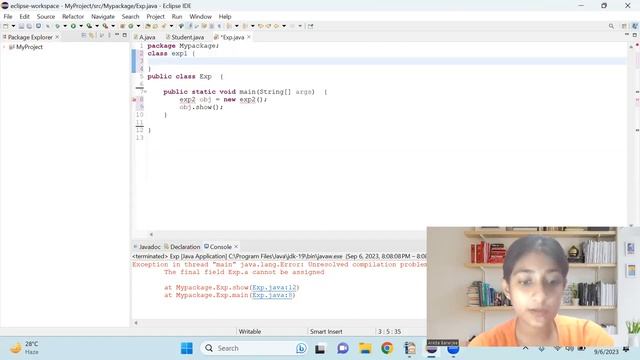Toggle Pin Editor in toolbar
This screenshot has width=640, height=360.
(x=310, y=26)
